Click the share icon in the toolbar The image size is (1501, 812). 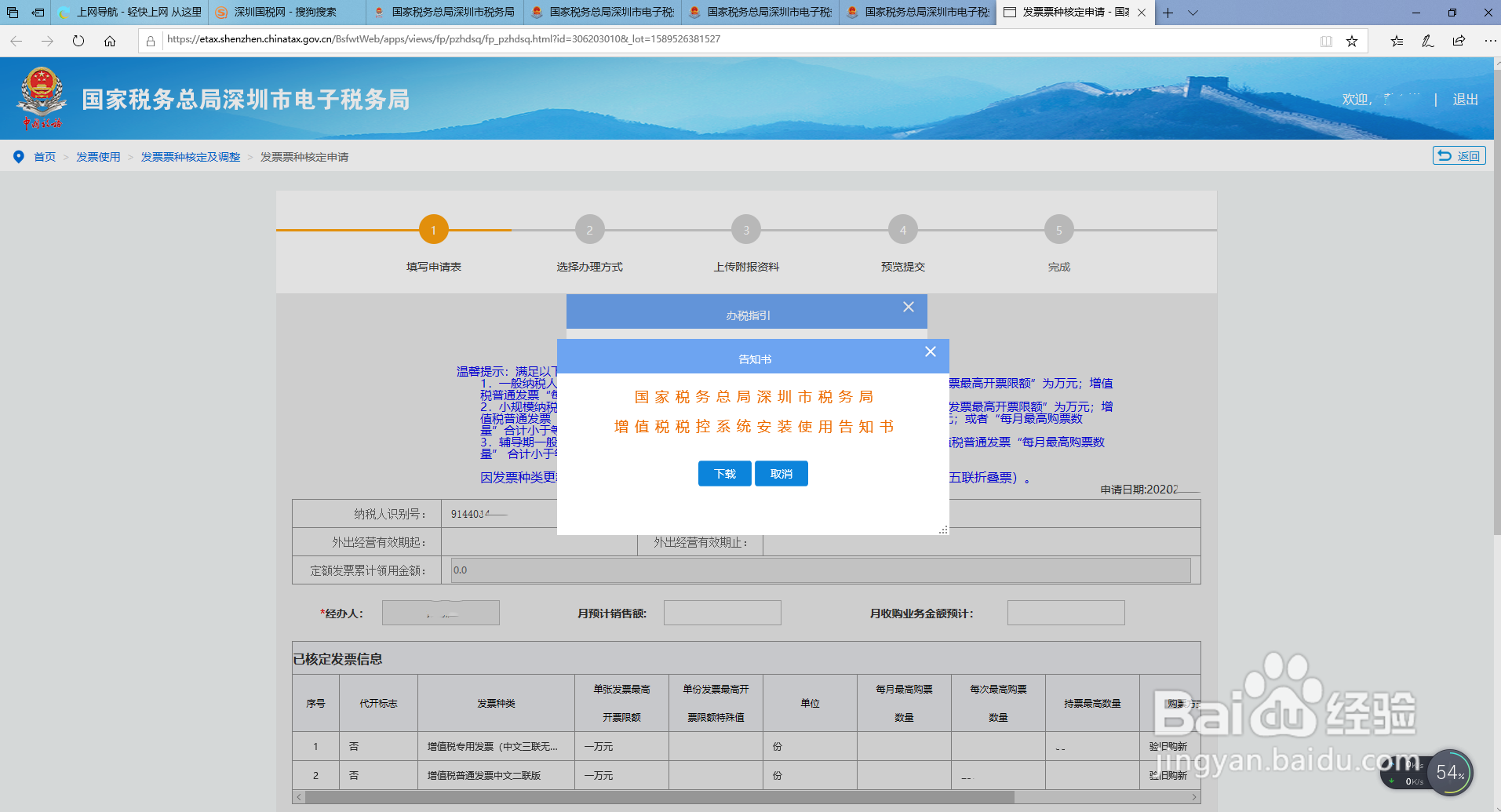tap(1459, 40)
